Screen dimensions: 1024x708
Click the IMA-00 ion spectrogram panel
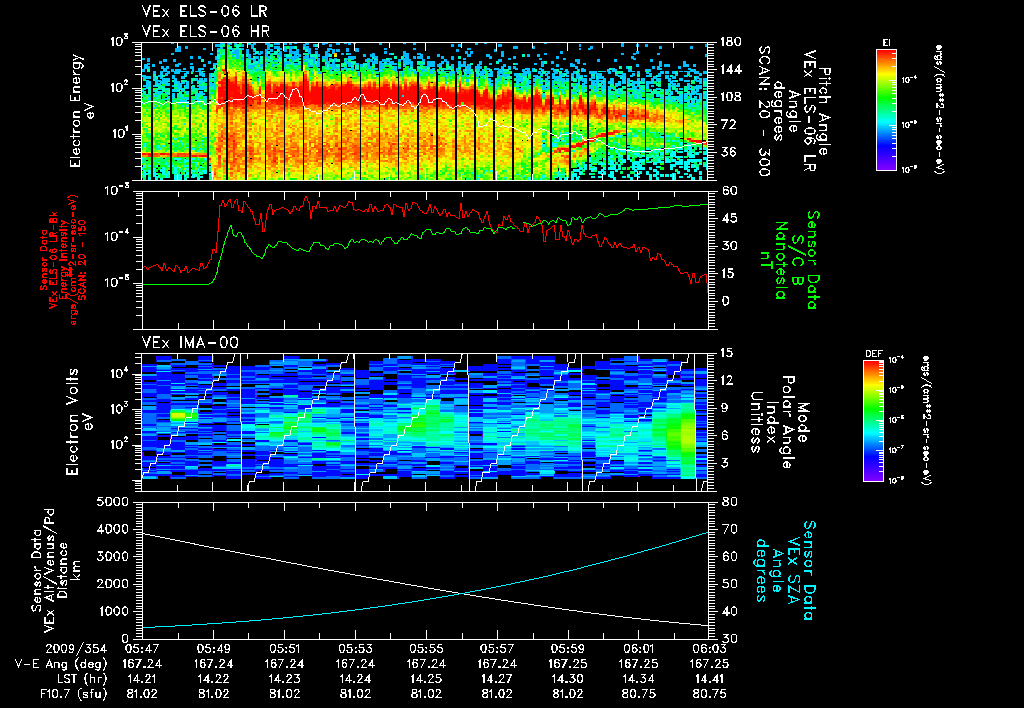tap(424, 421)
